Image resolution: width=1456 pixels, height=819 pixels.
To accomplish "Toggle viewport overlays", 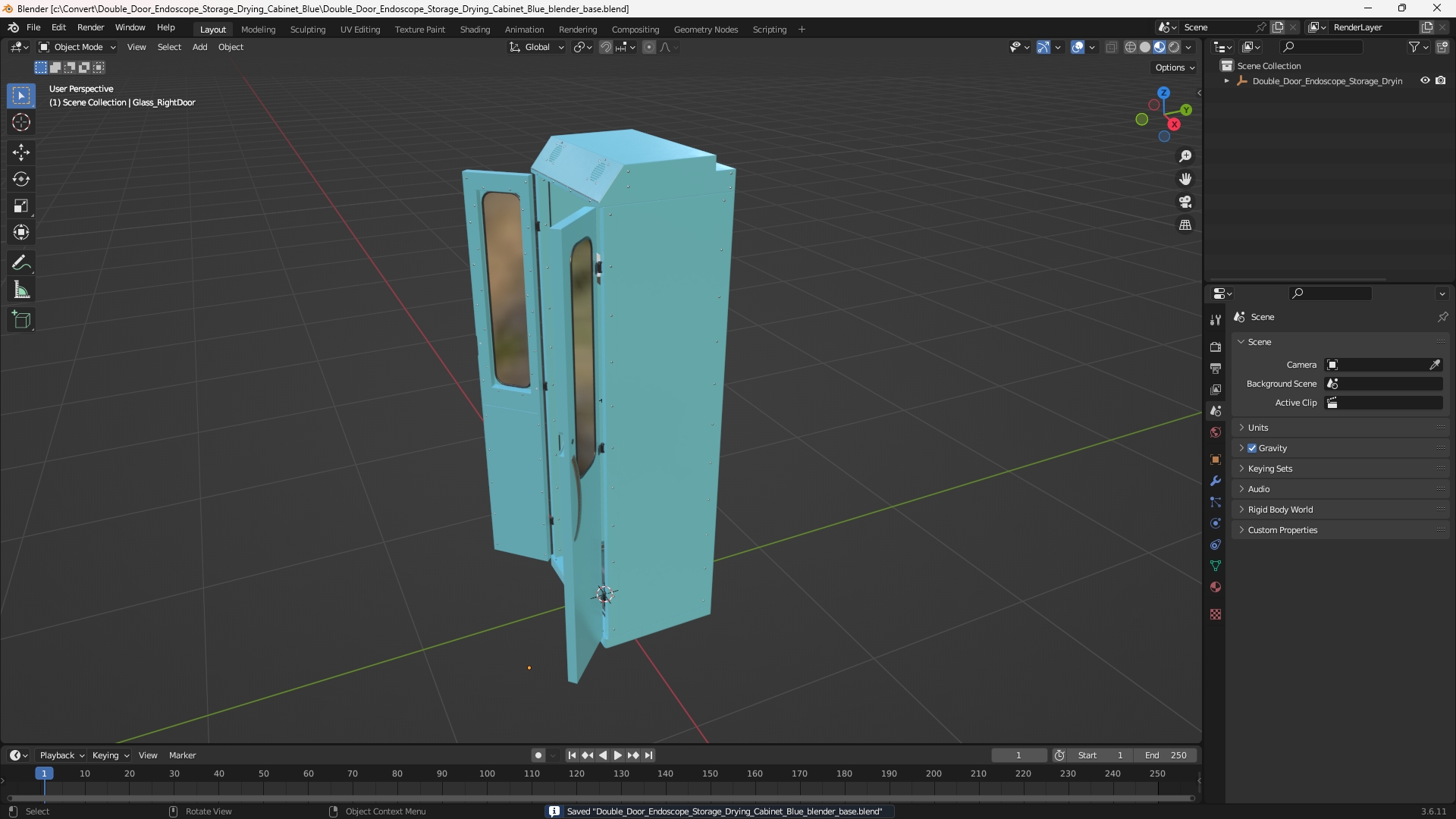I will pos(1078,47).
